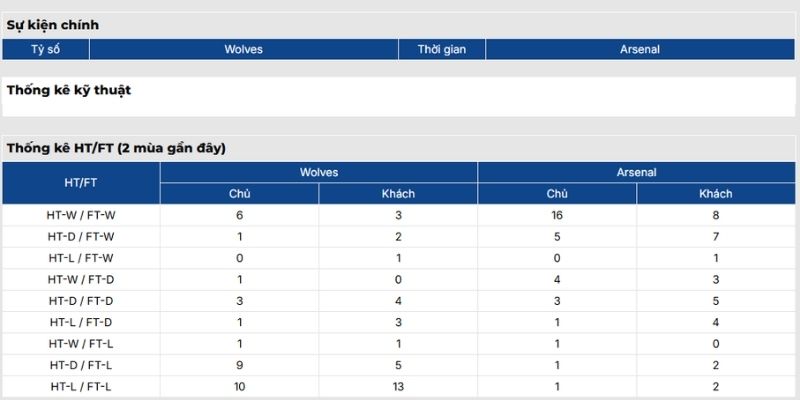The height and width of the screenshot is (400, 800).
Task: Click the "Sự kiện chính" section heading
Action: pyautogui.click(x=53, y=24)
